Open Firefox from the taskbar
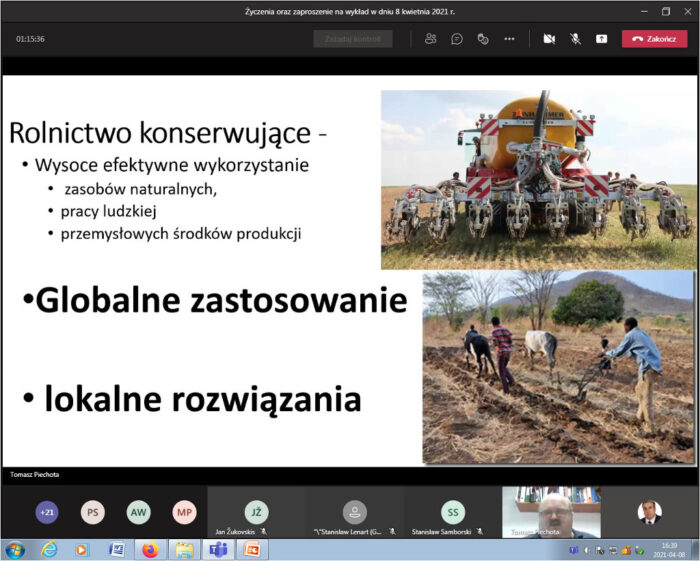This screenshot has height=561, width=700. point(149,550)
